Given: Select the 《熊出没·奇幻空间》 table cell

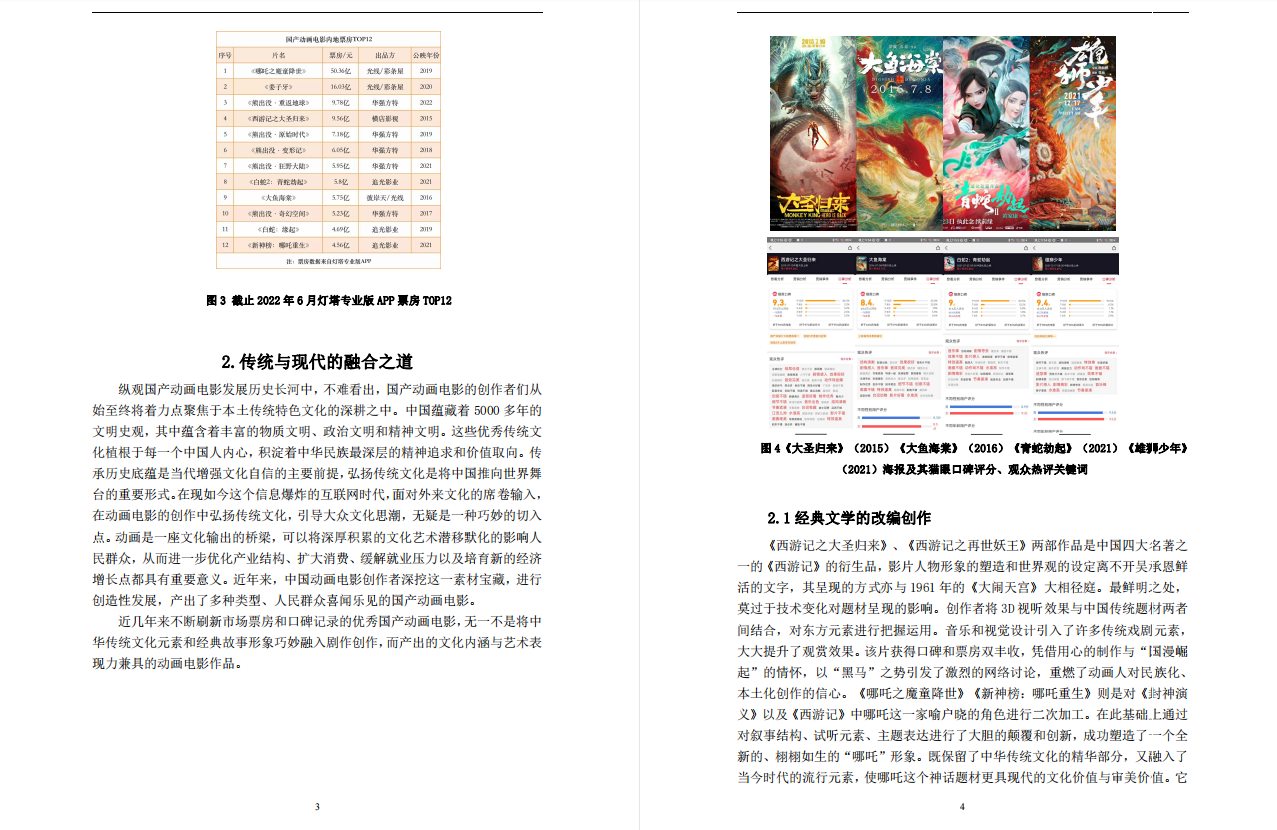Looking at the screenshot, I should point(279,213).
